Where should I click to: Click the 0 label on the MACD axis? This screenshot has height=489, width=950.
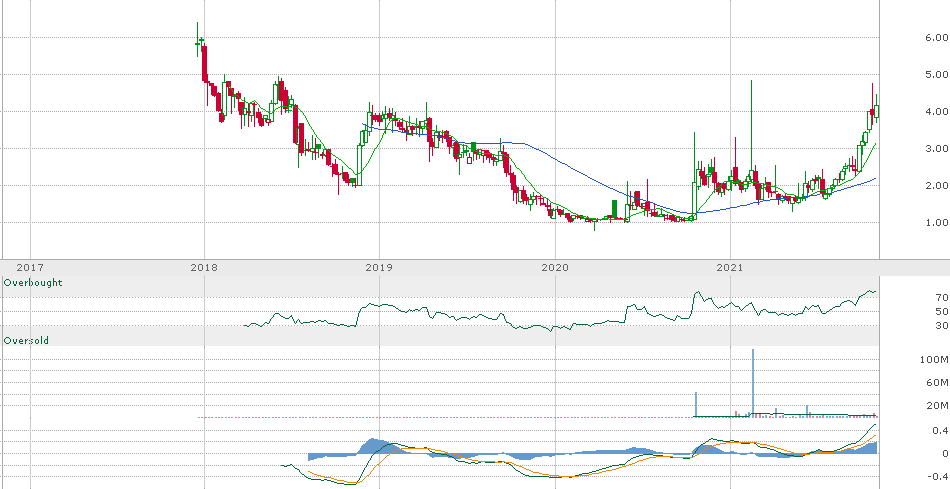pyautogui.click(x=945, y=454)
